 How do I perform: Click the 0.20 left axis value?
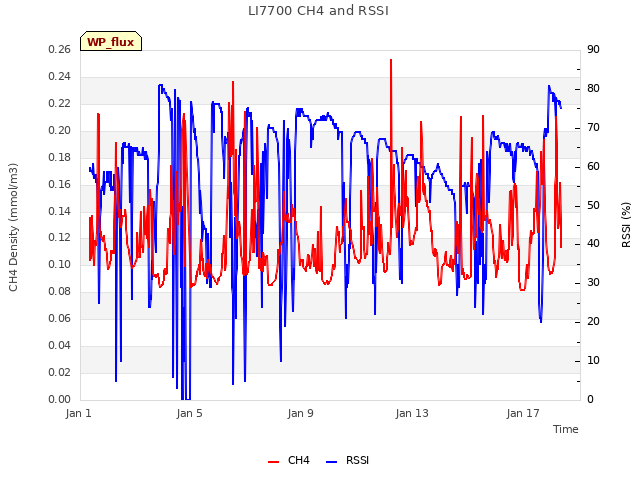point(60,130)
